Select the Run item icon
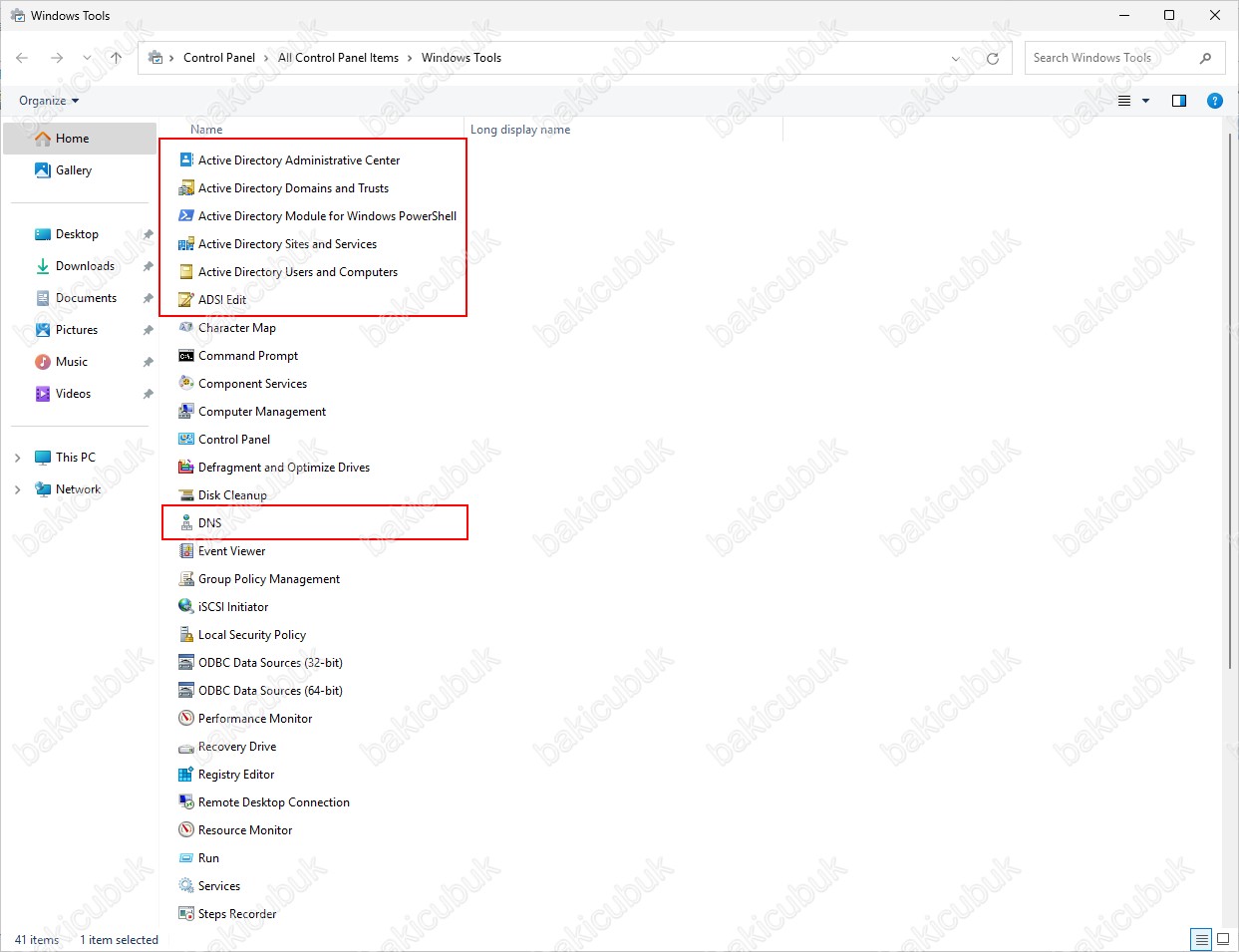1239x952 pixels. (186, 857)
